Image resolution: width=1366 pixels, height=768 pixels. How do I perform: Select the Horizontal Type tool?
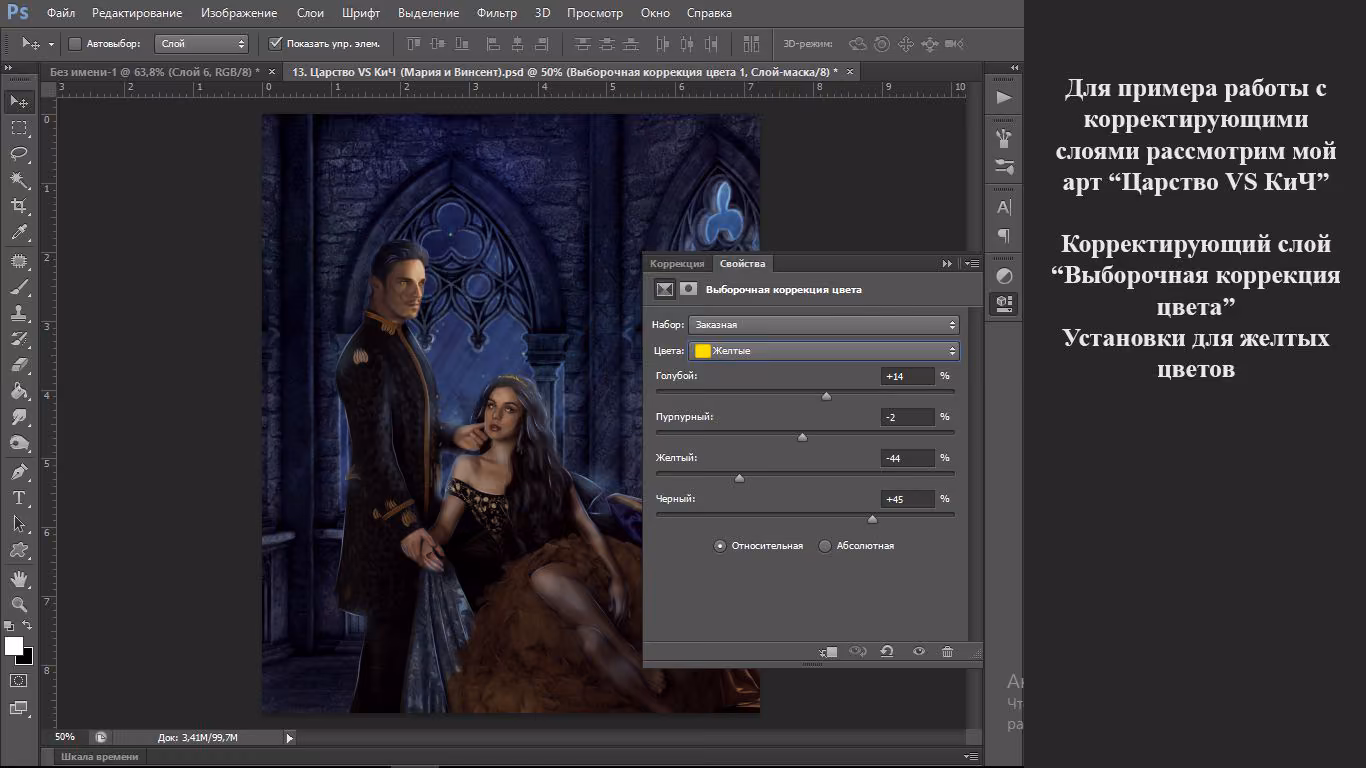tap(18, 497)
